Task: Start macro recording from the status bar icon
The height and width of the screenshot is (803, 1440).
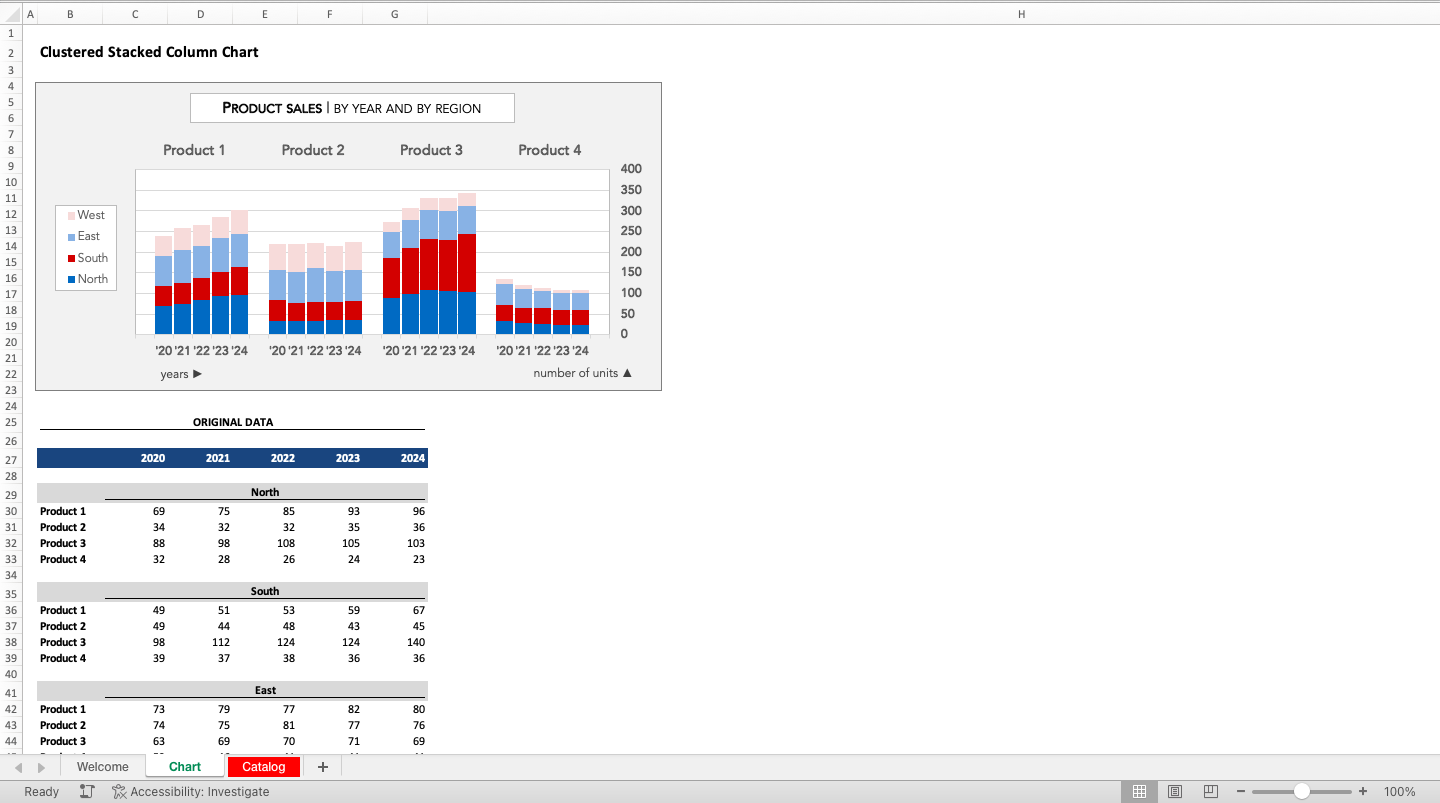Action: pyautogui.click(x=87, y=791)
